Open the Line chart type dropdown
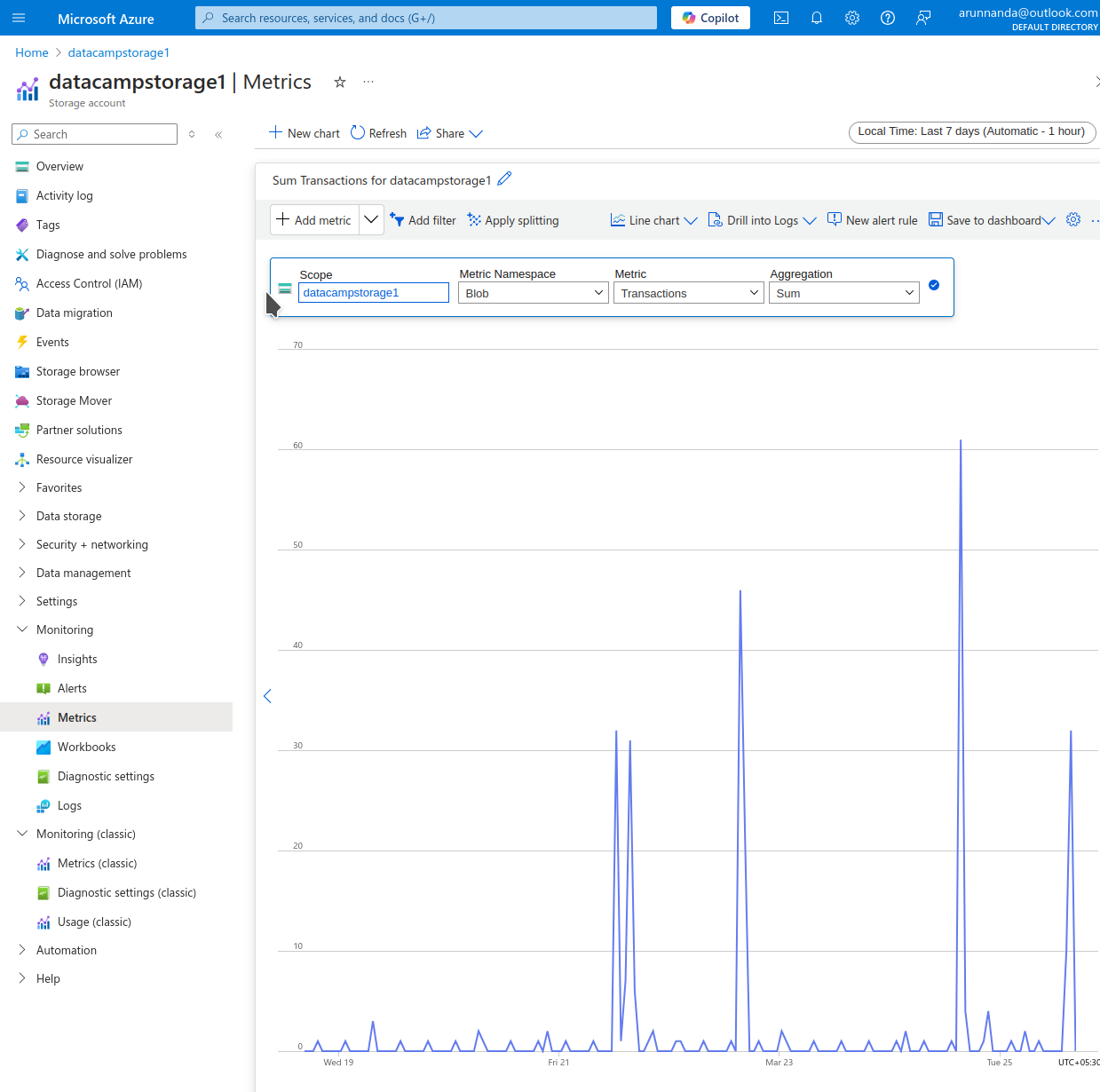1100x1092 pixels. click(x=654, y=220)
